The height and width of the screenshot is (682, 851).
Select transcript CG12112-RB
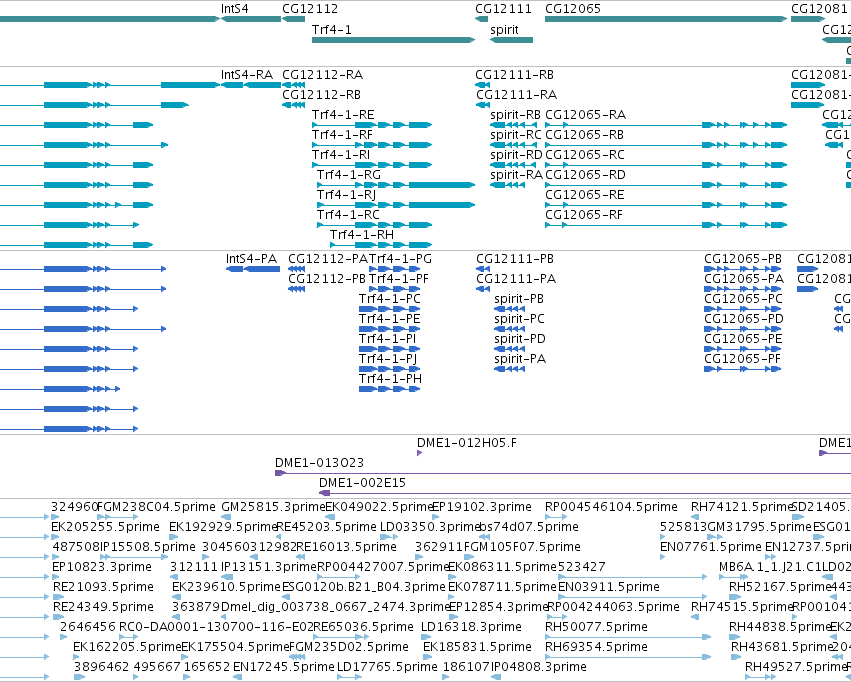tap(294, 105)
